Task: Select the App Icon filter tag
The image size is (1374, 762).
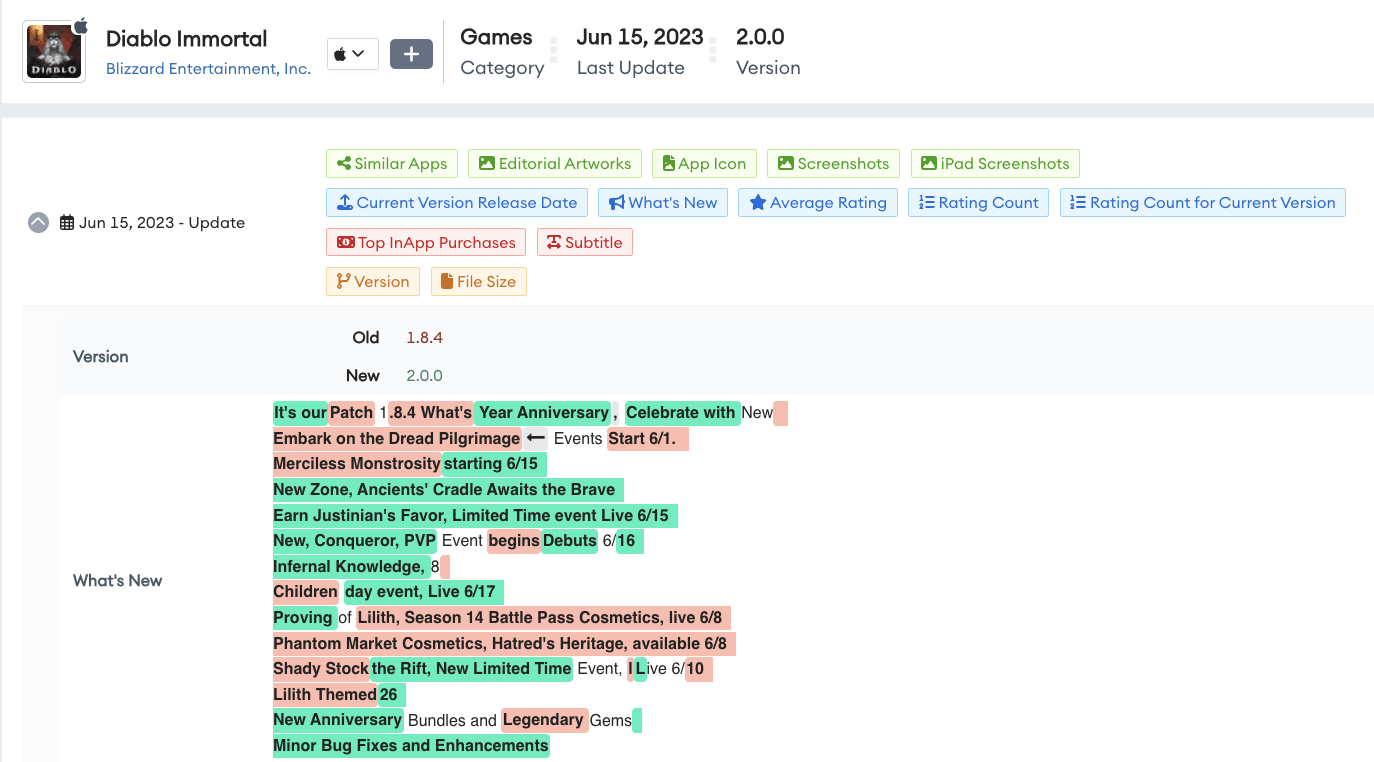Action: pos(704,164)
